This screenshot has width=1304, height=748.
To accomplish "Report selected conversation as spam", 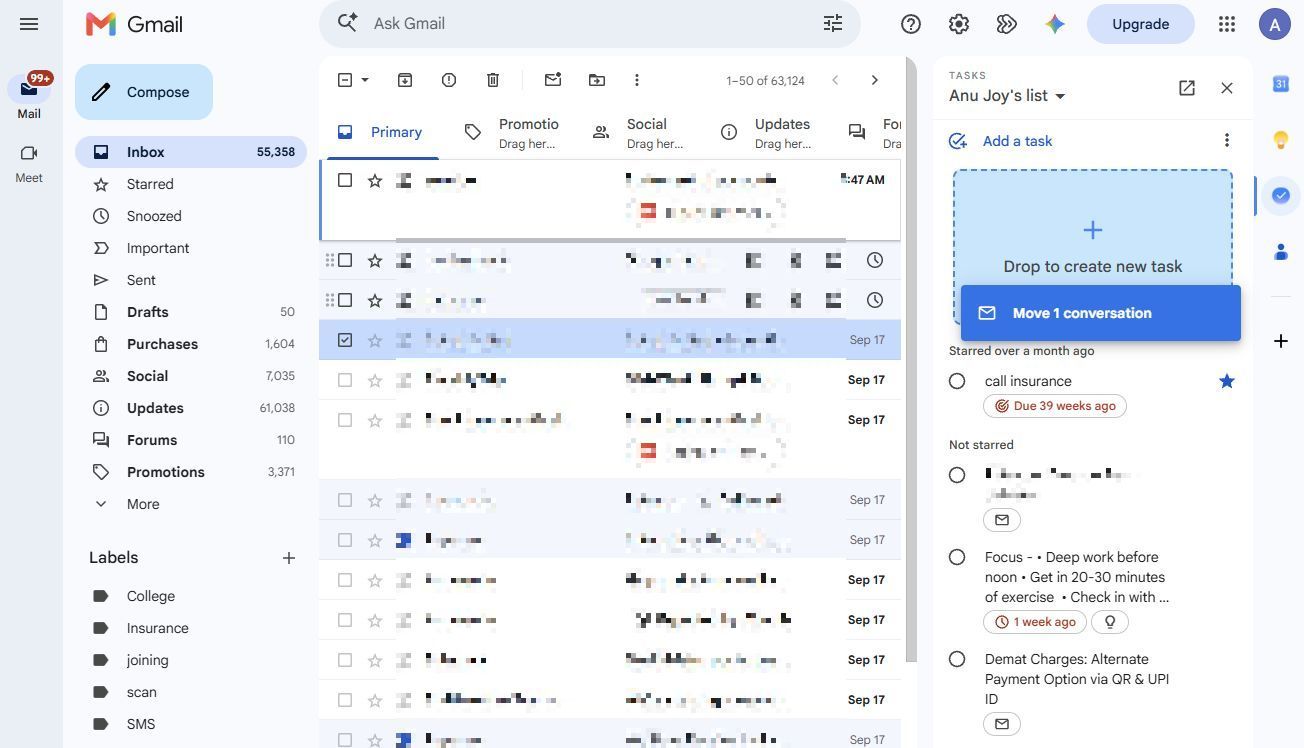I will pyautogui.click(x=449, y=80).
